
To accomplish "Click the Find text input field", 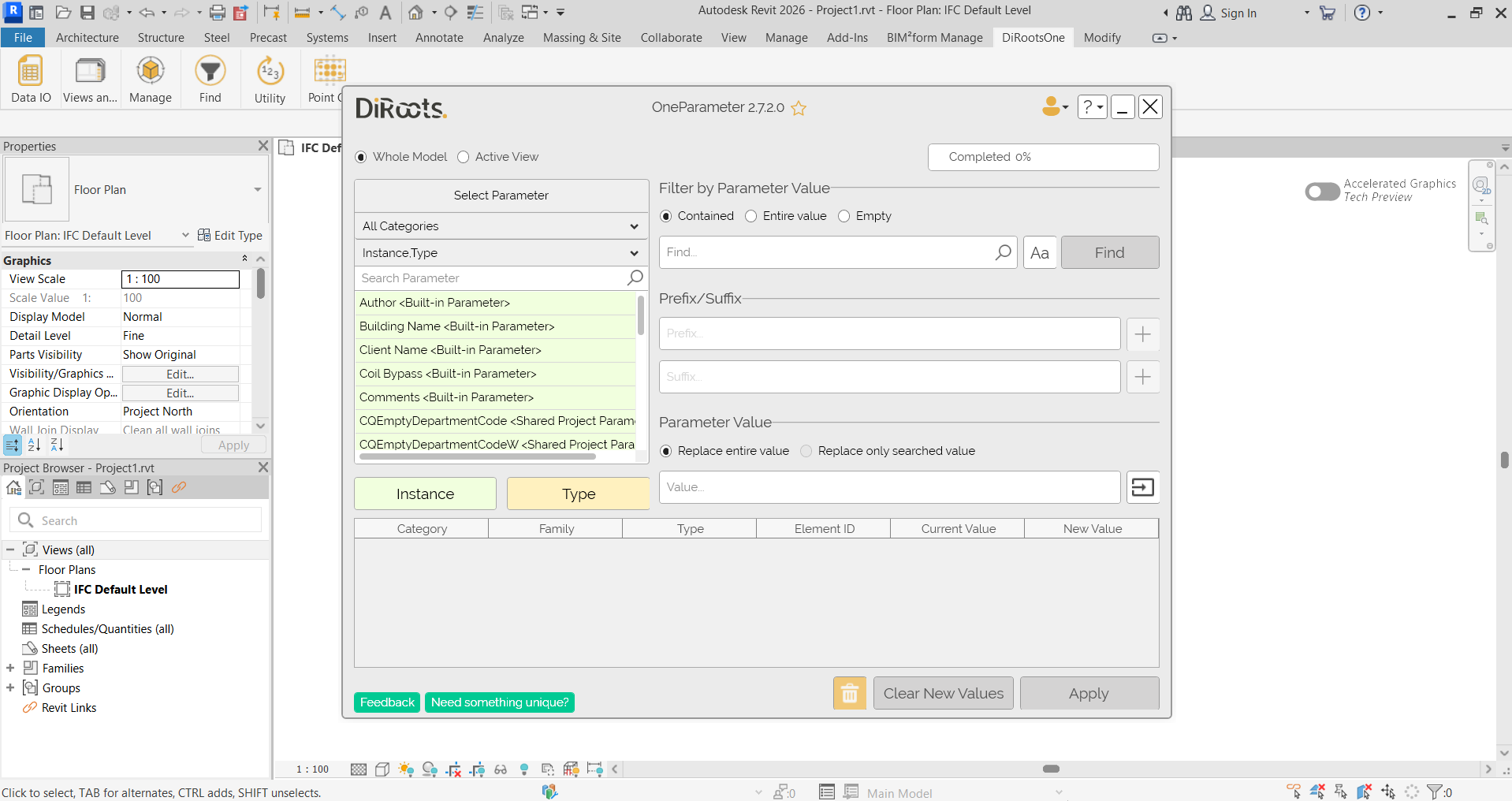I will tap(838, 252).
